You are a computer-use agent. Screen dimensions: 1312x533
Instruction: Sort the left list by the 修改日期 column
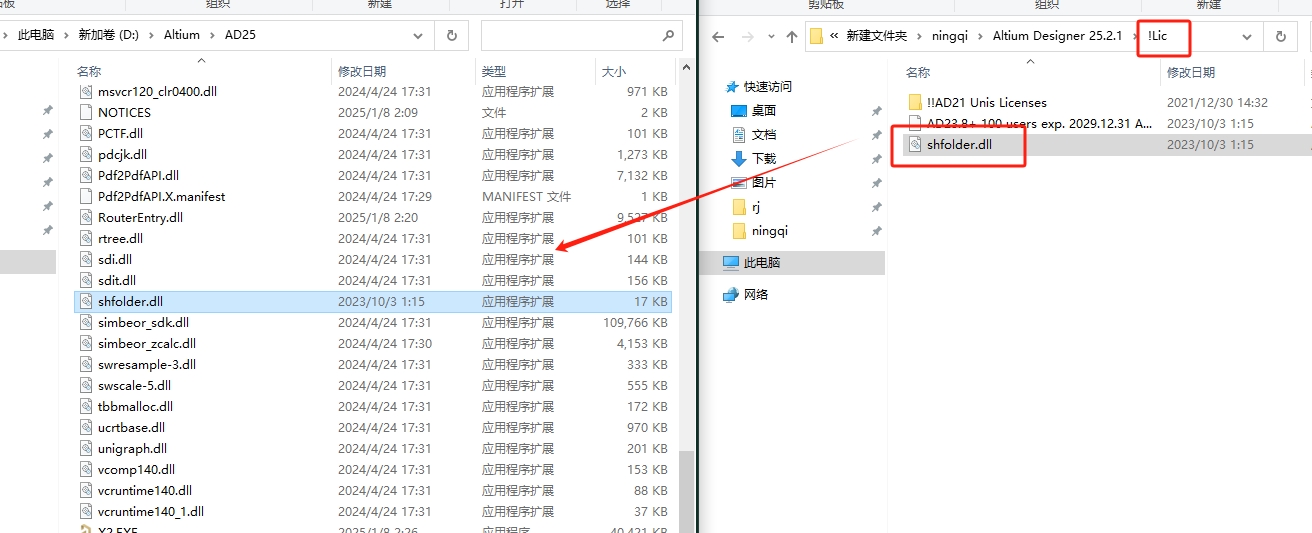361,71
